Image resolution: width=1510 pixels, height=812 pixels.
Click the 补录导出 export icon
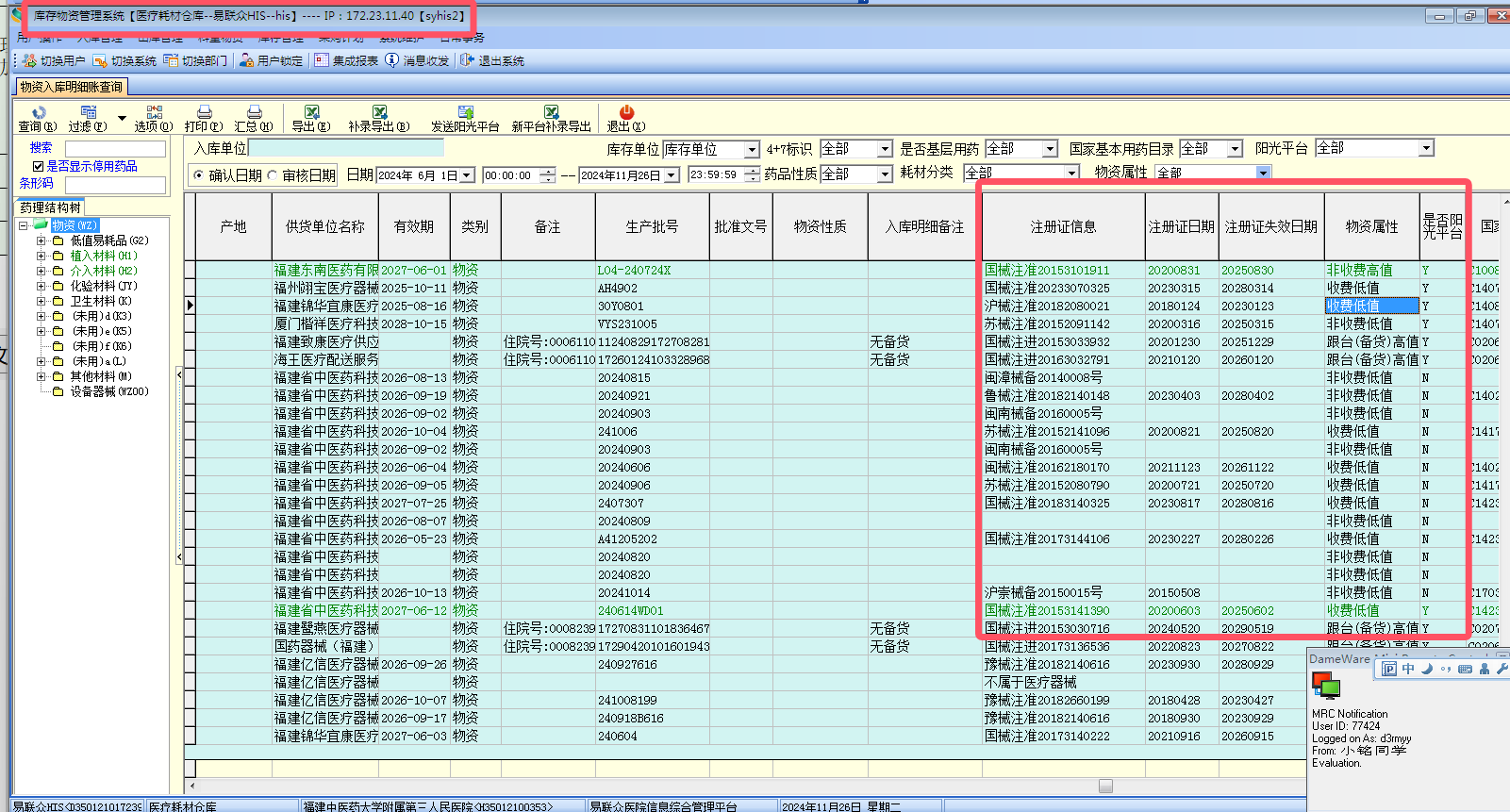click(x=379, y=113)
